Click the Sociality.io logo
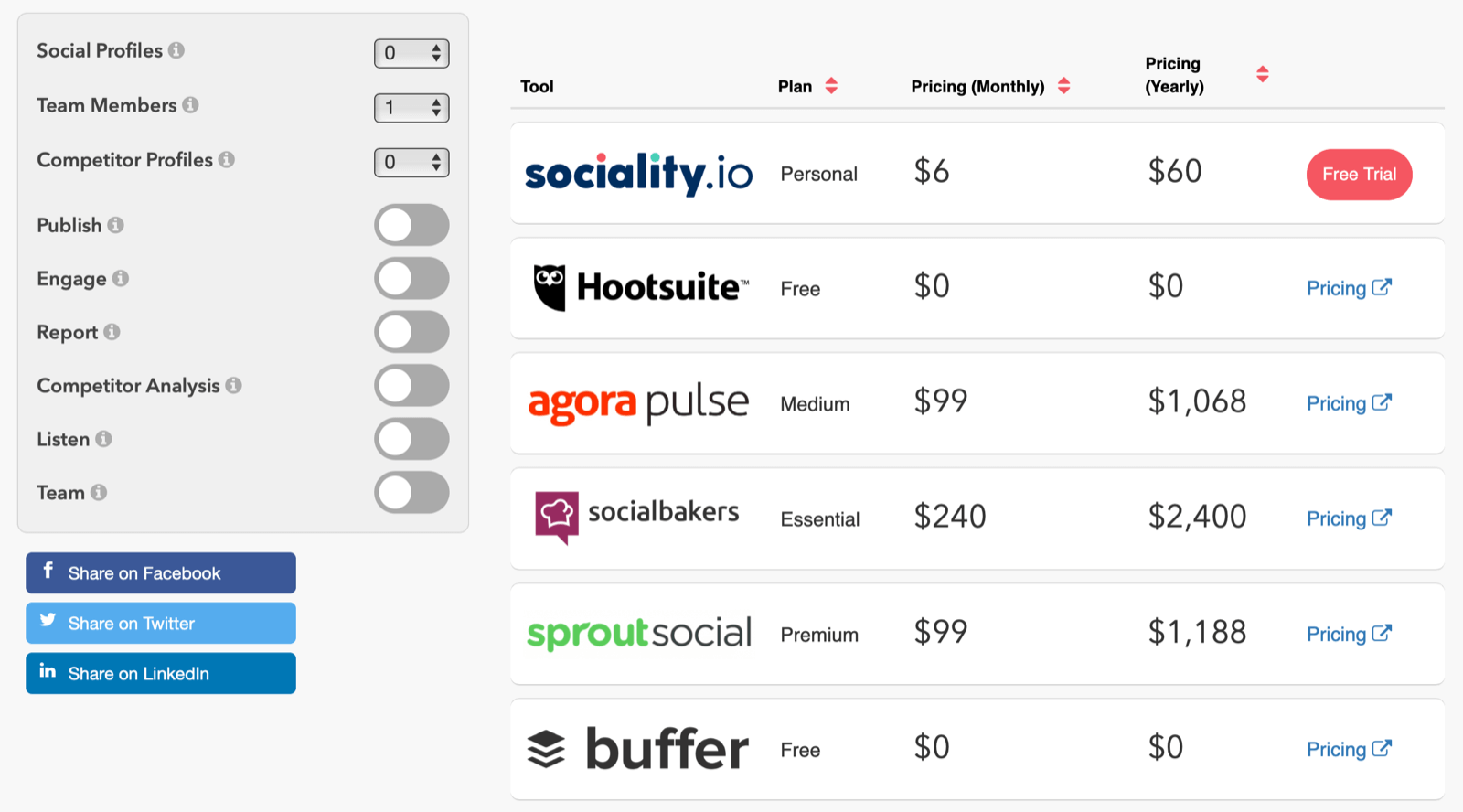The height and width of the screenshot is (812, 1463). [x=637, y=174]
